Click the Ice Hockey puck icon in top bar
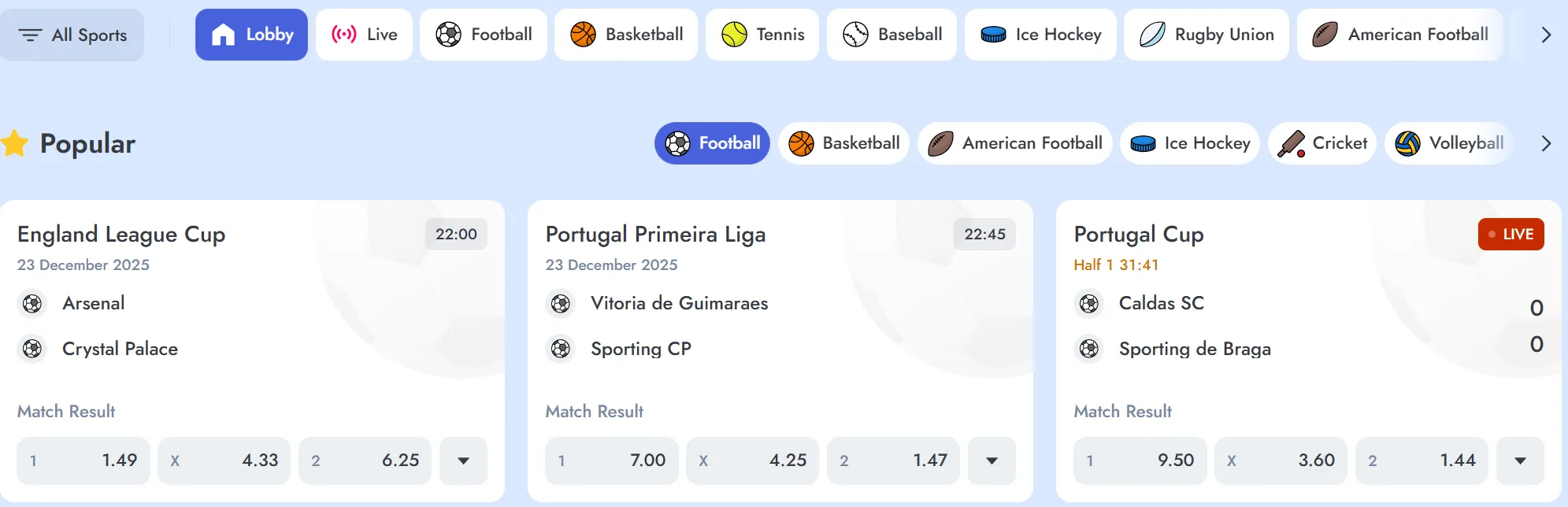 click(994, 35)
